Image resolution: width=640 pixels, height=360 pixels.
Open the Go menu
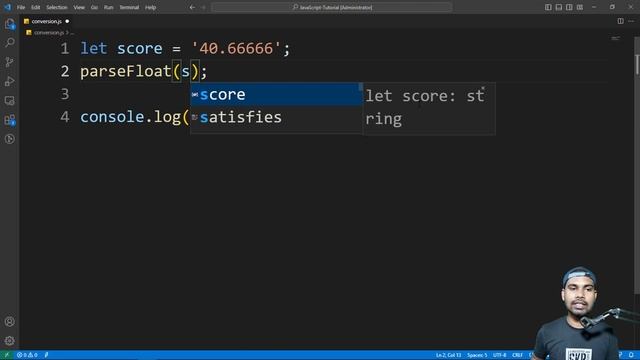coord(94,7)
